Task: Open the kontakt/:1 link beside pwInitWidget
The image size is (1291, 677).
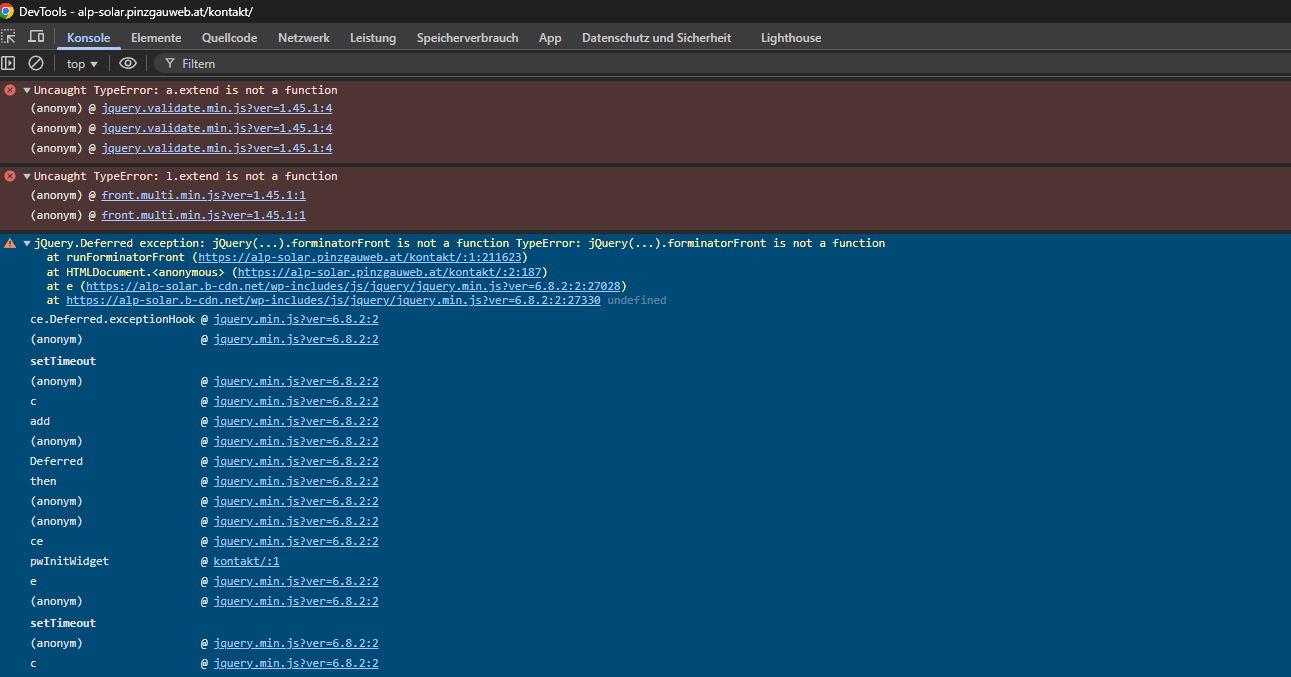Action: [246, 561]
